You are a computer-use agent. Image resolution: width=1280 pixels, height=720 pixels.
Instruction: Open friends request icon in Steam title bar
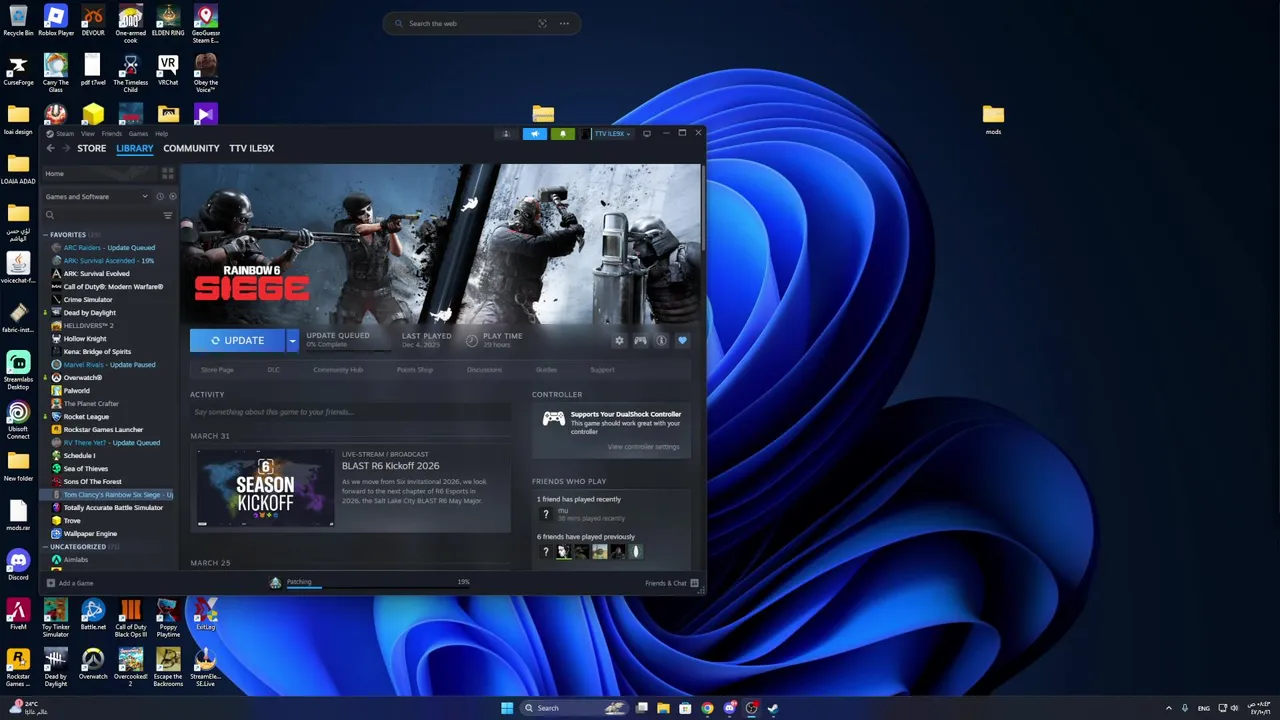coord(506,133)
